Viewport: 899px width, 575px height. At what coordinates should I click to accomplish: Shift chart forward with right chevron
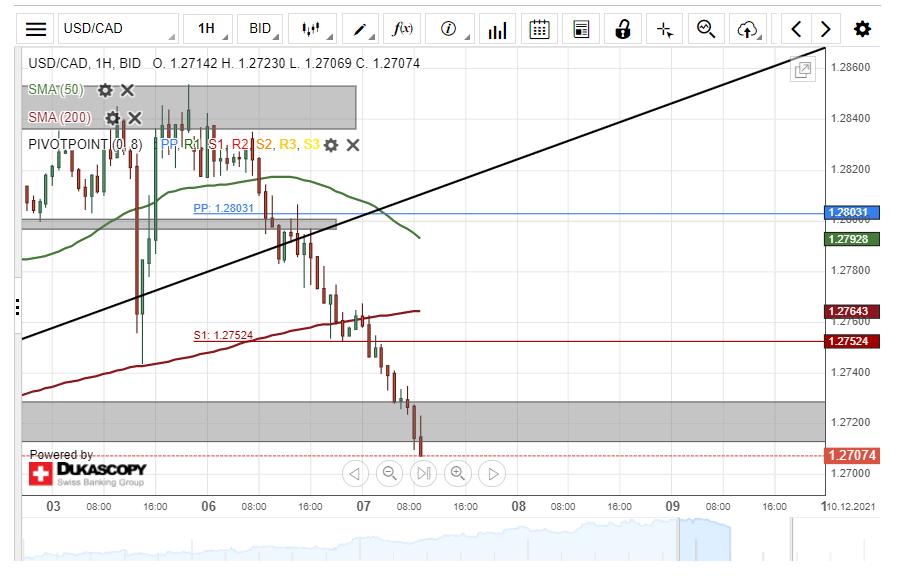point(826,29)
